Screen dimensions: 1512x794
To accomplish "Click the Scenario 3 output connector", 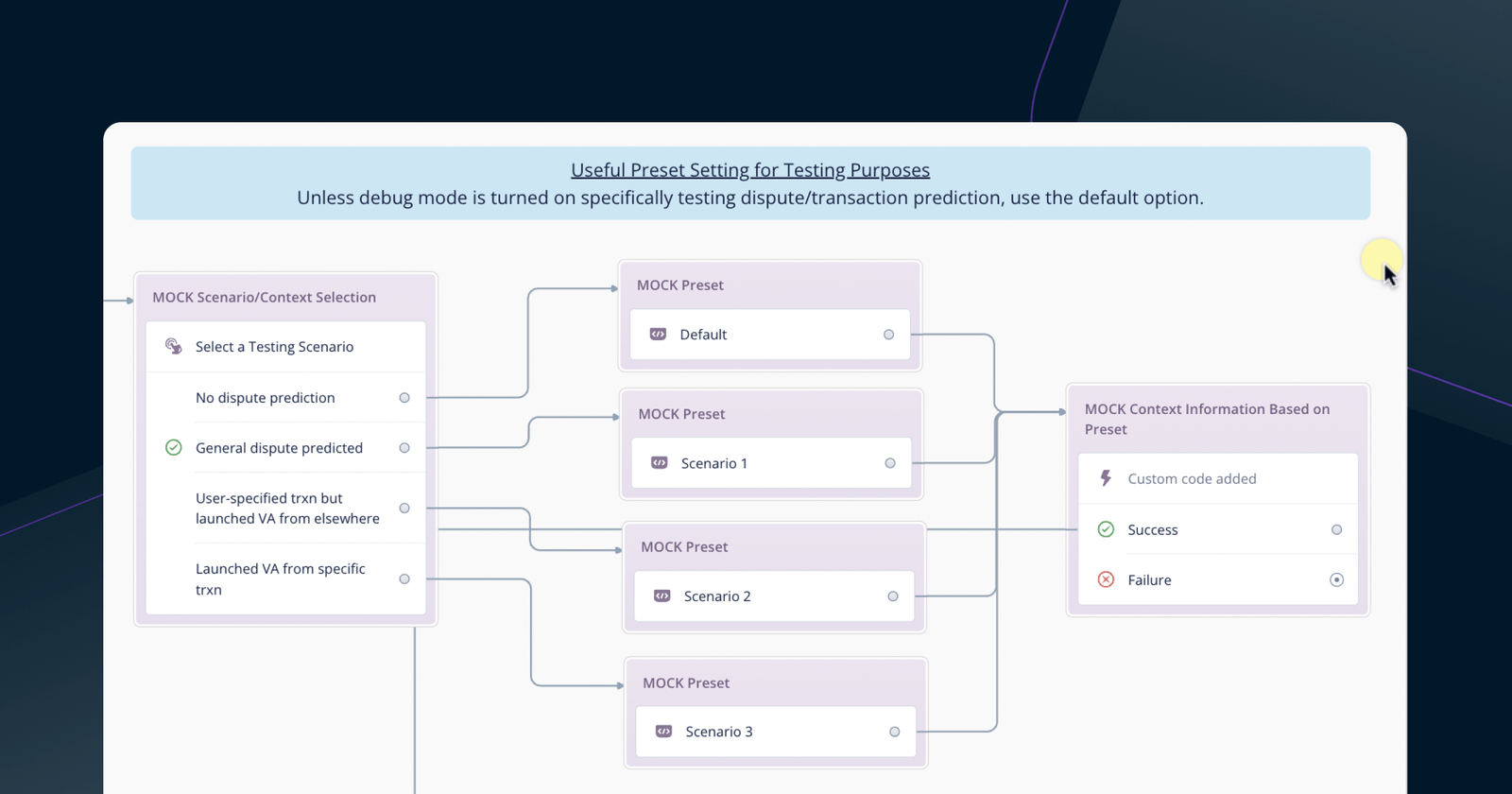I will 894,732.
